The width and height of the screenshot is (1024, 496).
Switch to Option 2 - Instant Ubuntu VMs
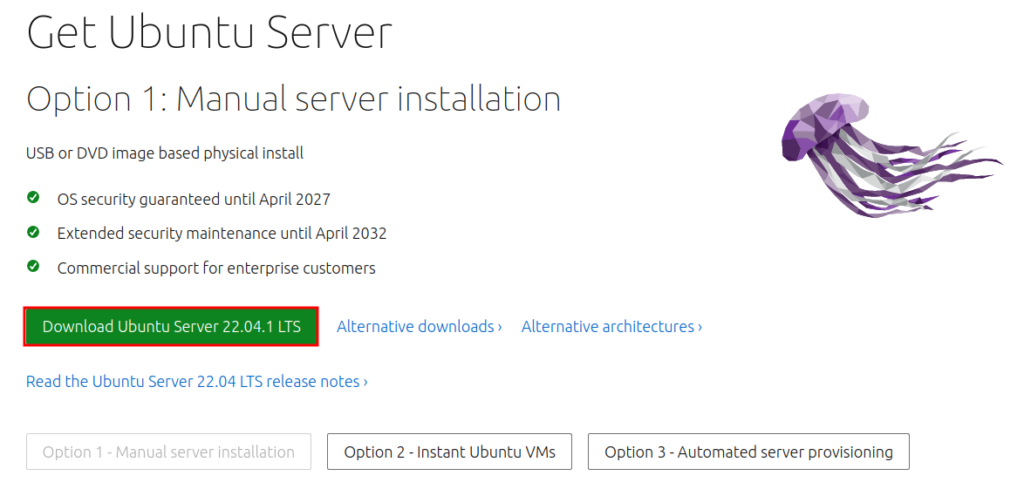click(x=449, y=452)
